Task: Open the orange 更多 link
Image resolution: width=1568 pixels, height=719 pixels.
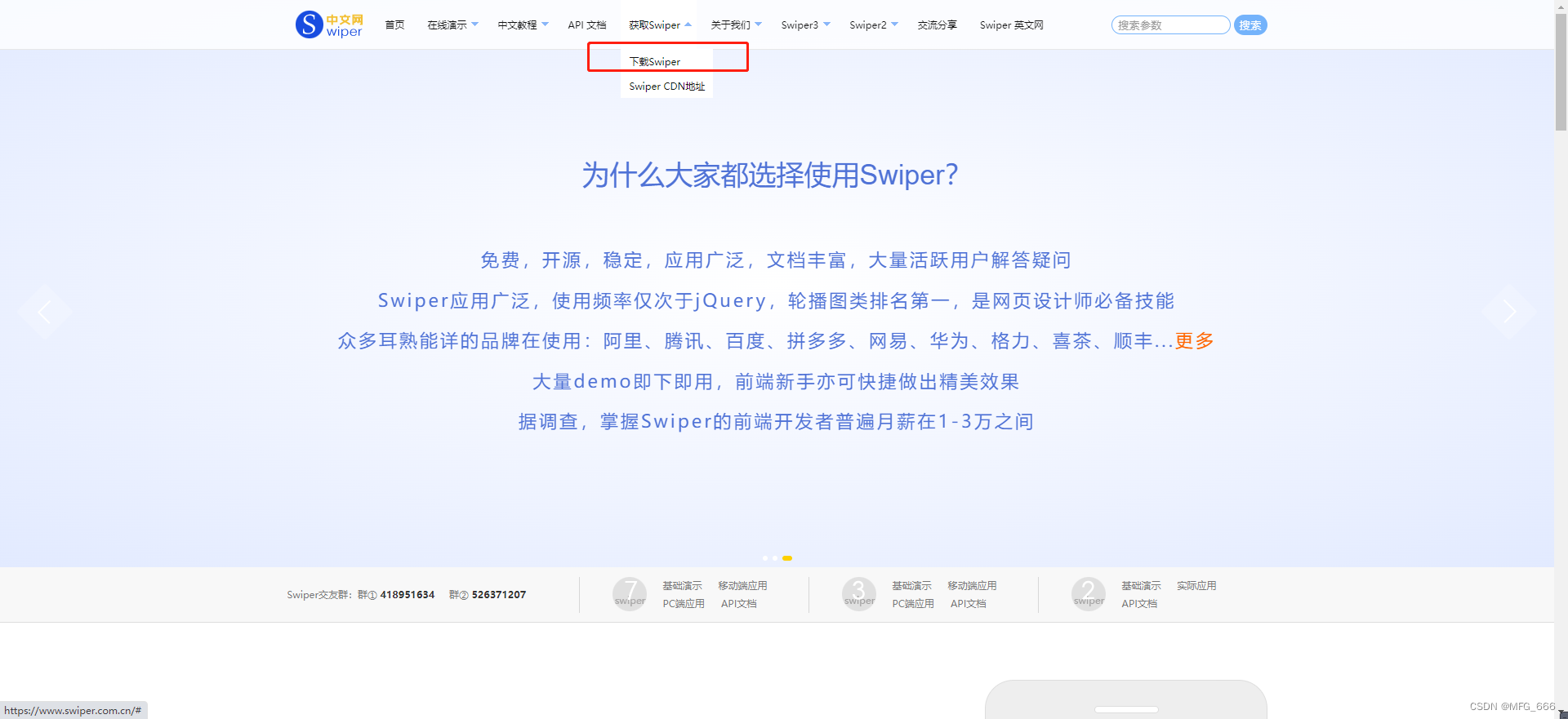Action: pos(1195,340)
